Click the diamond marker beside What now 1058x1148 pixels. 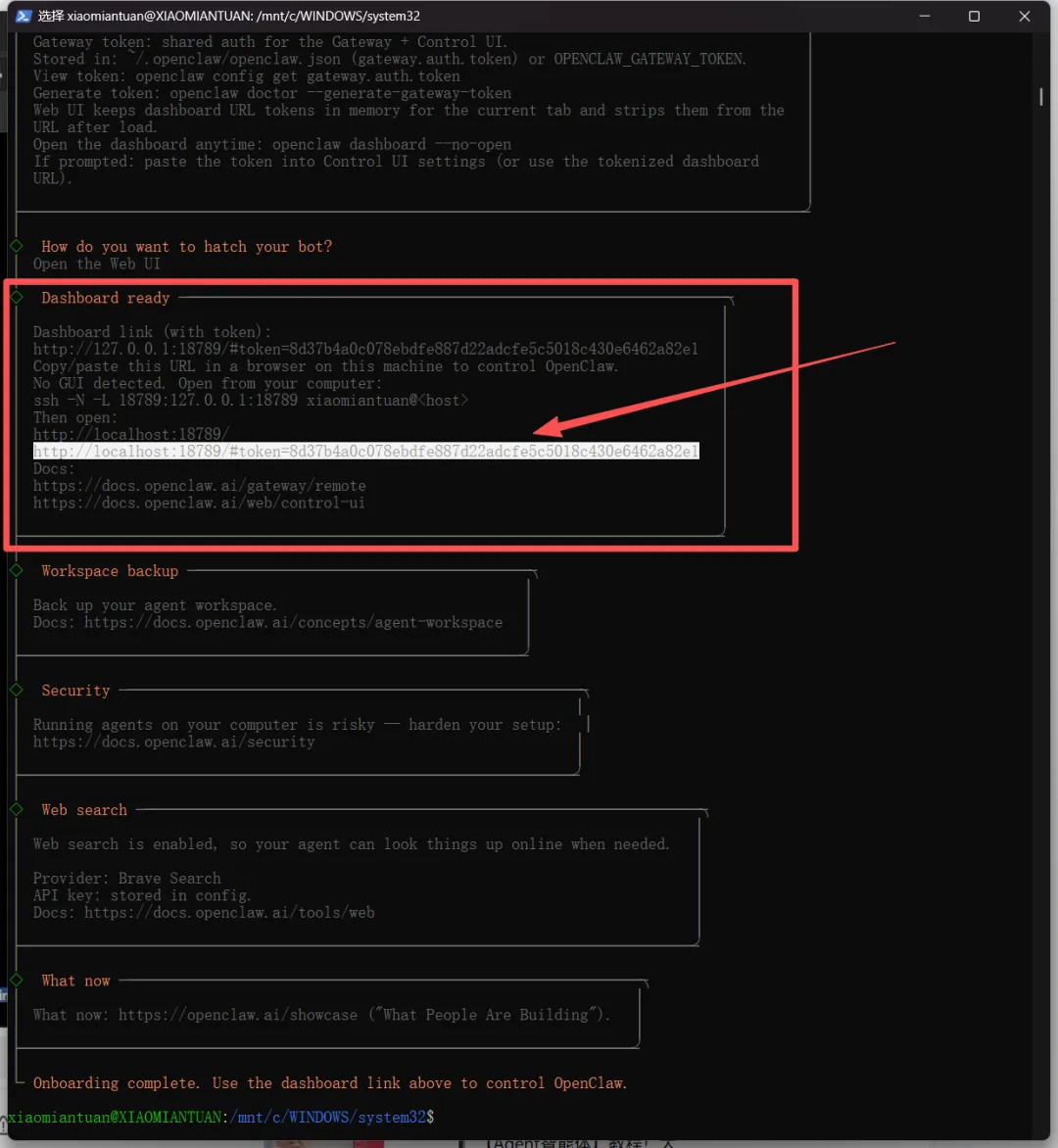point(16,981)
